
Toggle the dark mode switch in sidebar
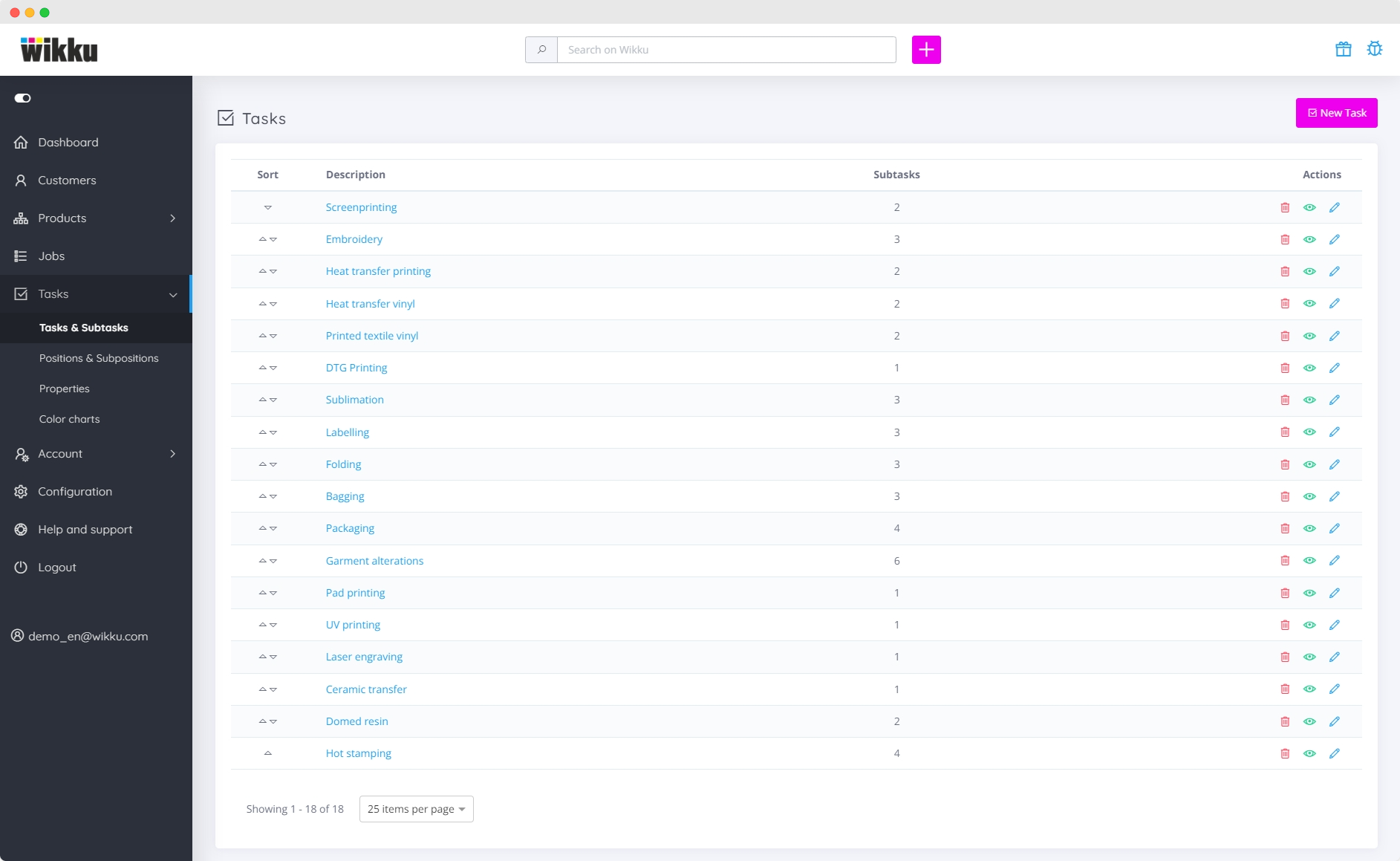tap(23, 98)
